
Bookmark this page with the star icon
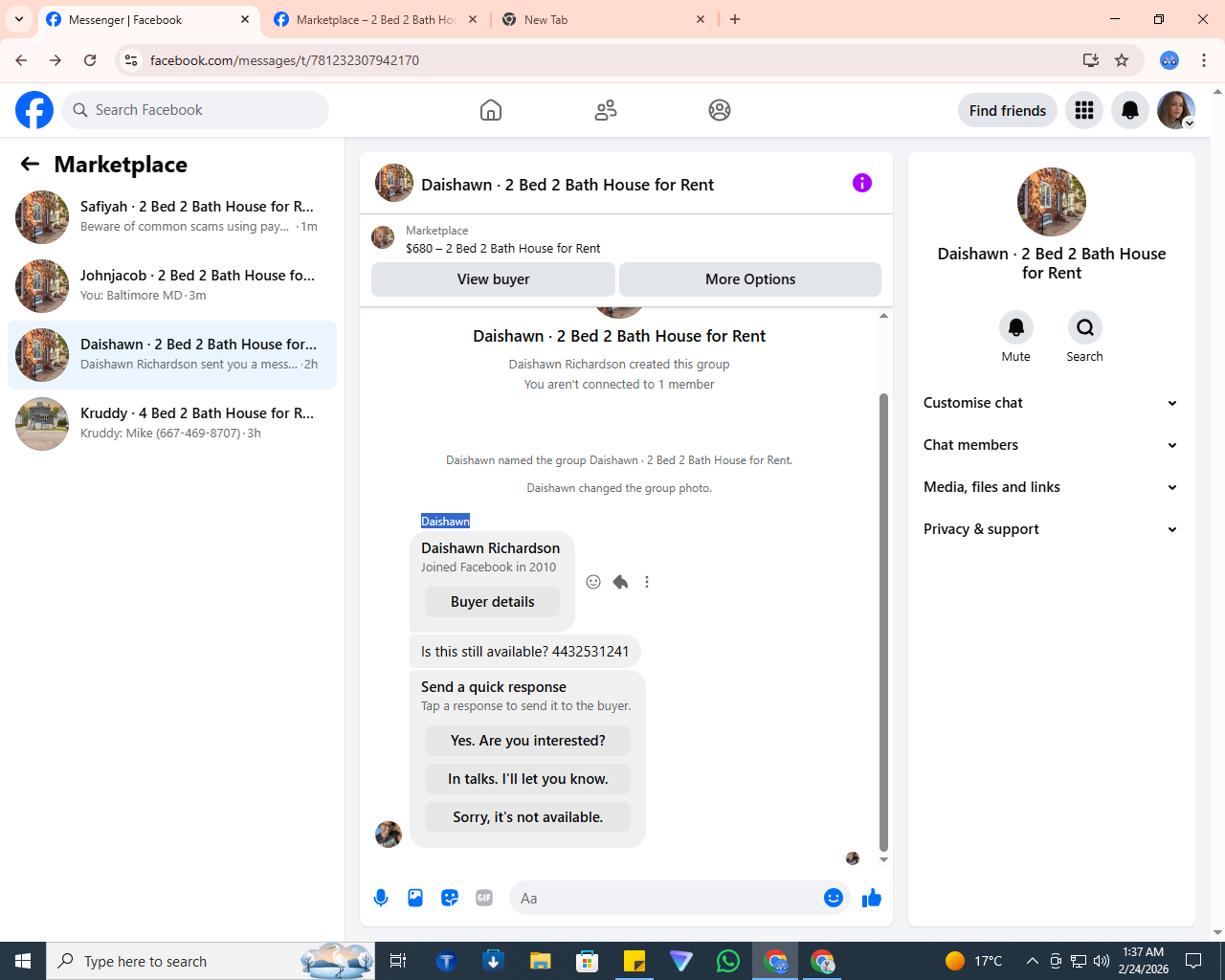click(x=1122, y=60)
